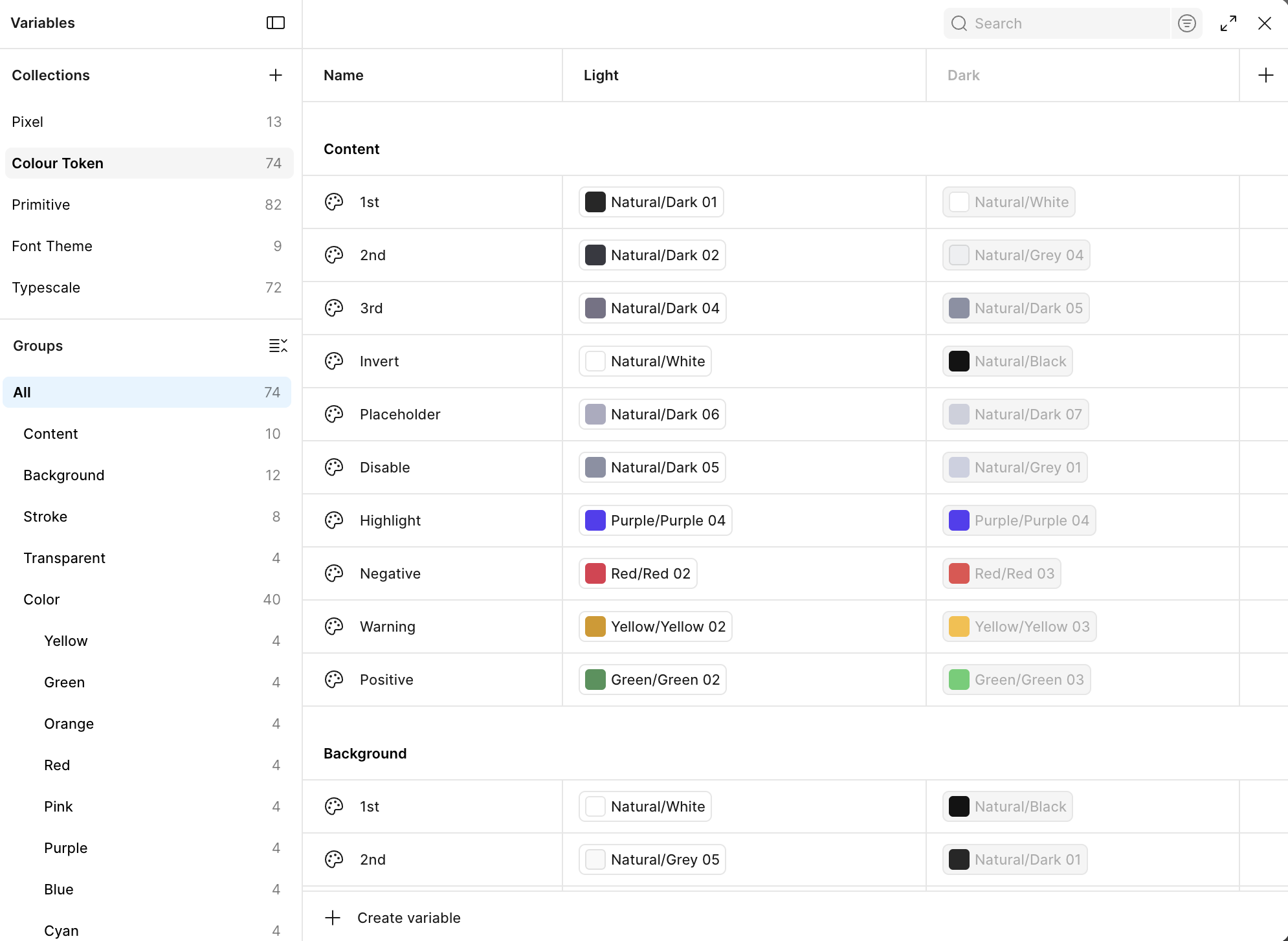Image resolution: width=1288 pixels, height=941 pixels.
Task: Click the palette icon of Content 1st row
Action: (334, 202)
